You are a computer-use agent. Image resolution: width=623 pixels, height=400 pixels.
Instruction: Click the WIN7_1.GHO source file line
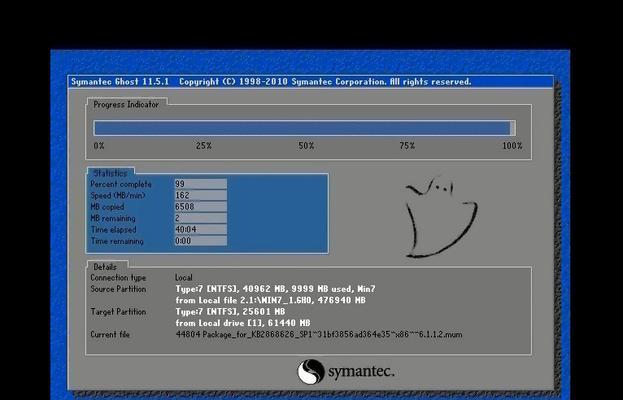[x=271, y=300]
